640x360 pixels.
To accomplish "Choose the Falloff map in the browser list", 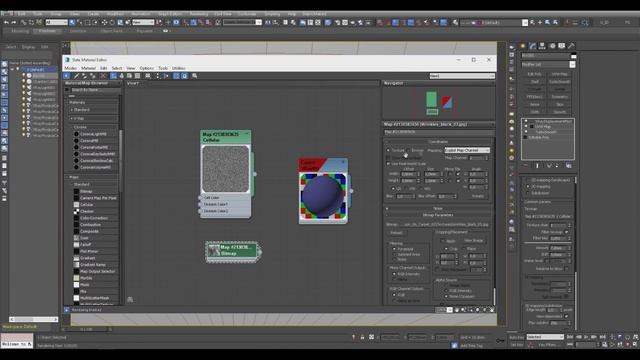I will [x=86, y=244].
